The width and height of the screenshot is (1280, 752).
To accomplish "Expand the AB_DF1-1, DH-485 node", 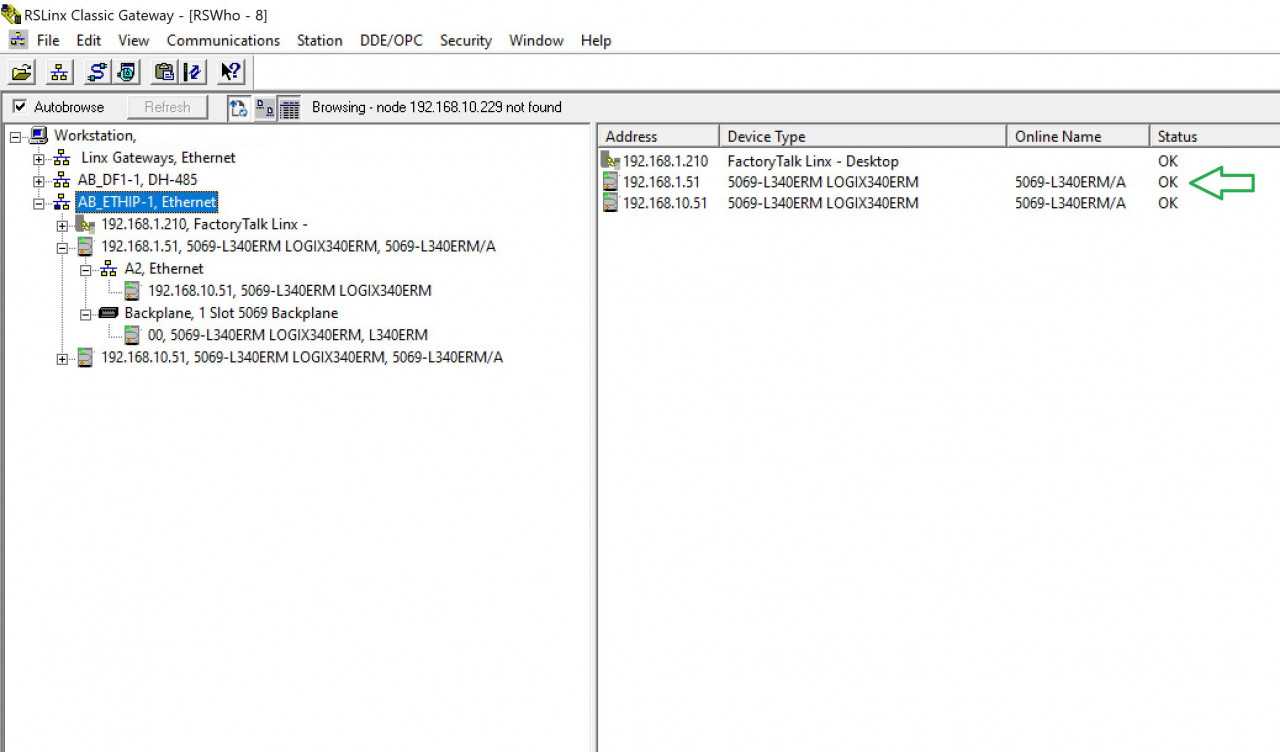I will pyautogui.click(x=39, y=180).
